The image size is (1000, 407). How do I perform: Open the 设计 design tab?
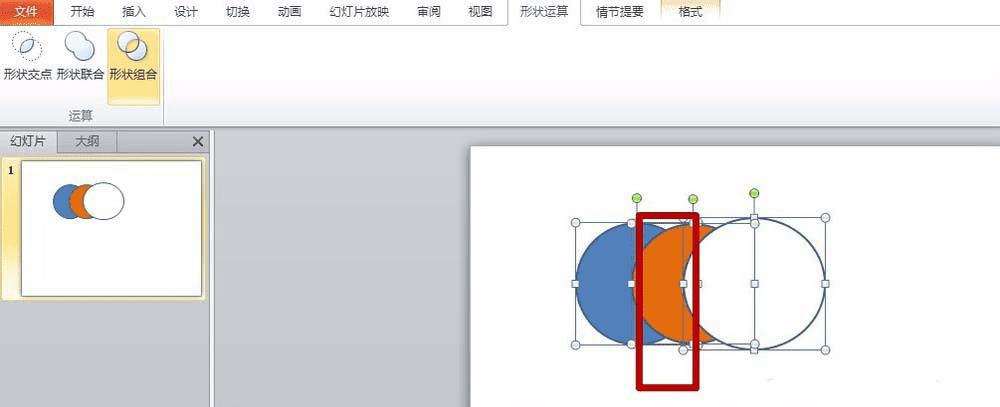186,11
